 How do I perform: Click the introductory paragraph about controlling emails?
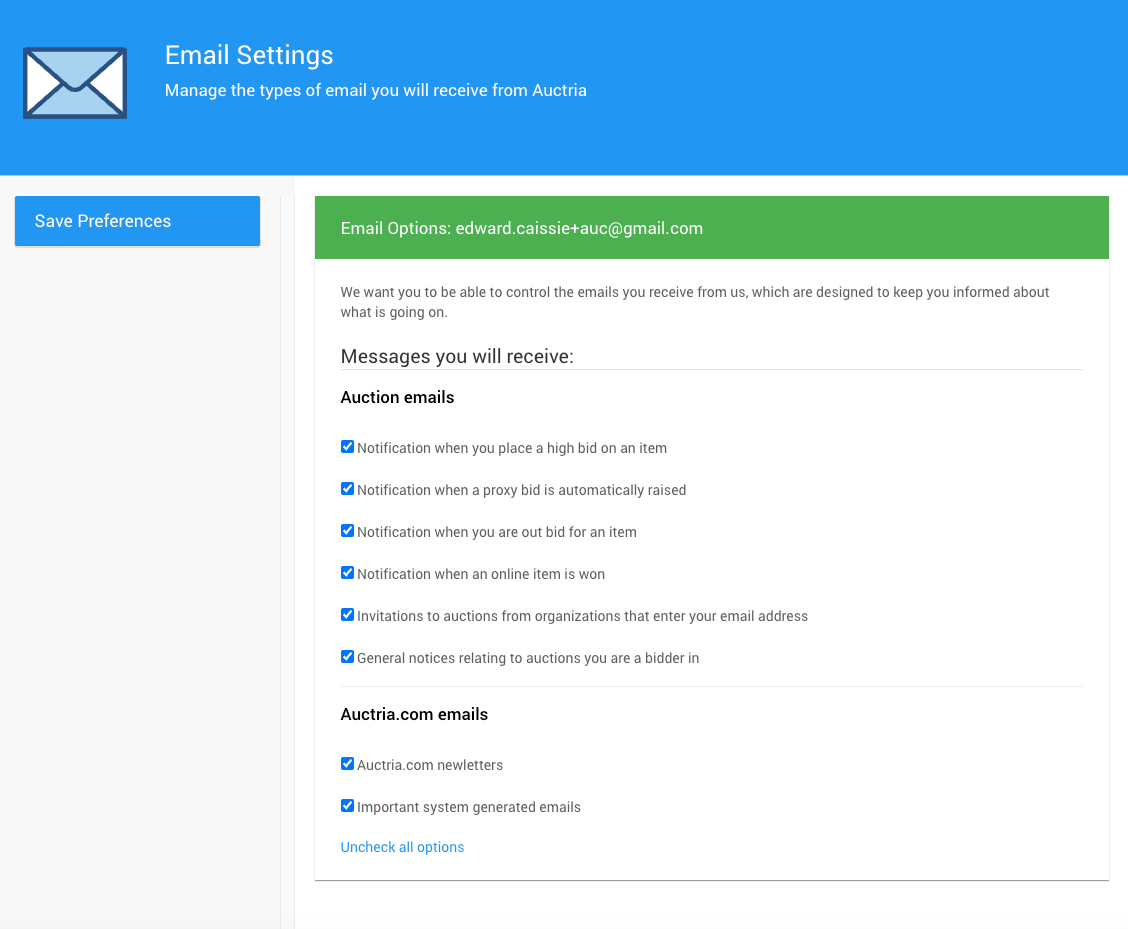[694, 302]
